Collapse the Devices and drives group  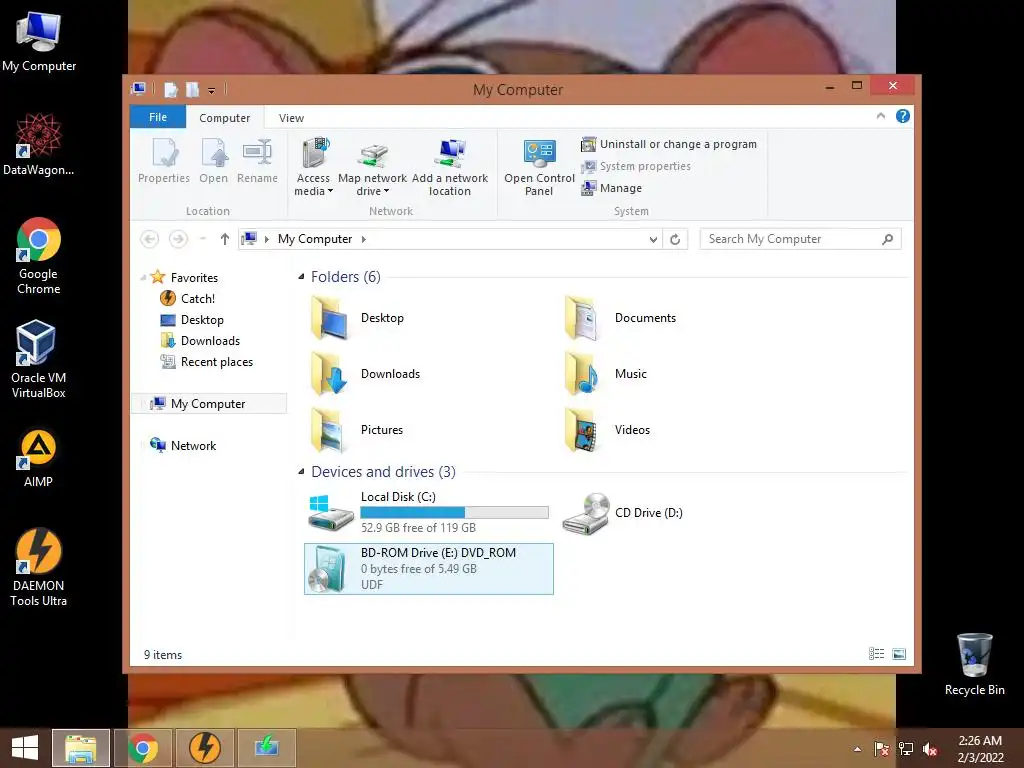pos(301,472)
